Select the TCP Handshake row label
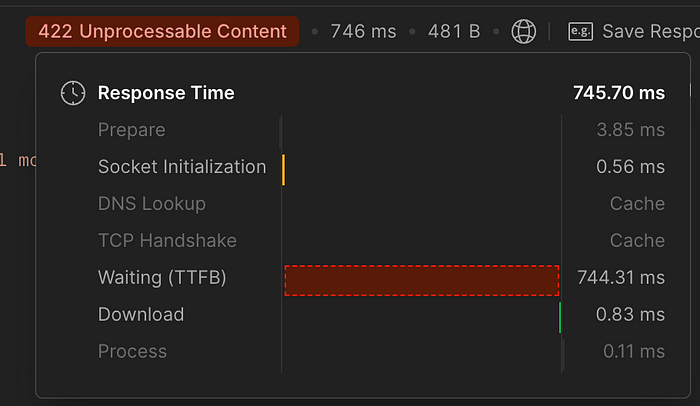The width and height of the screenshot is (700, 406). click(x=167, y=241)
